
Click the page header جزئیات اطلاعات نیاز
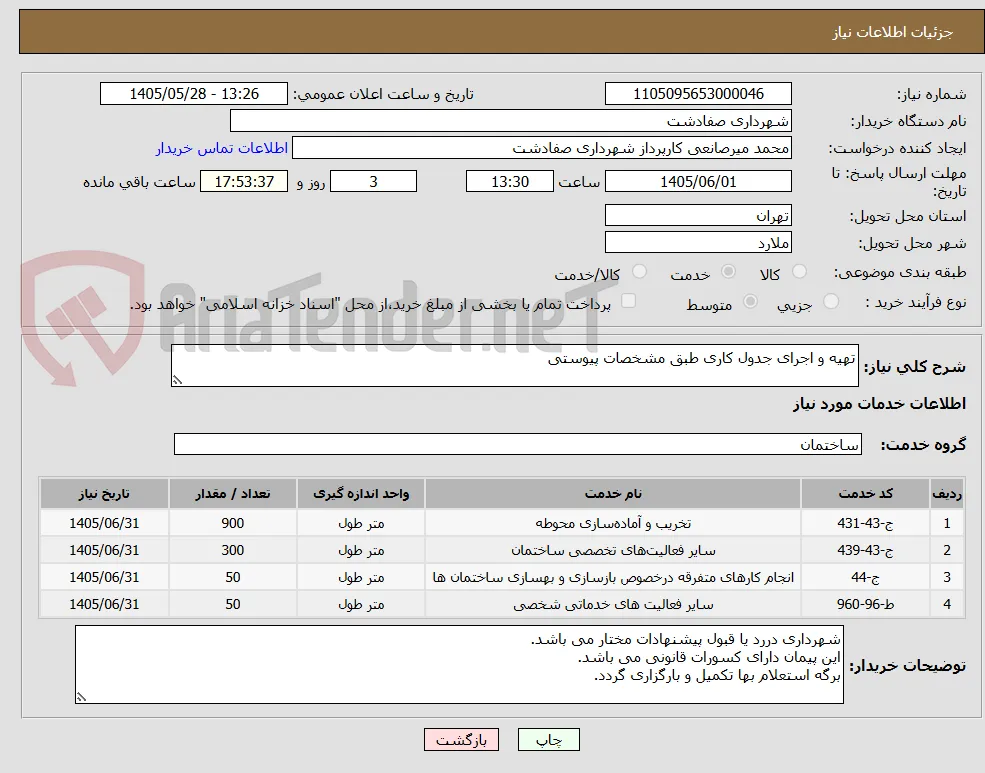pos(892,32)
